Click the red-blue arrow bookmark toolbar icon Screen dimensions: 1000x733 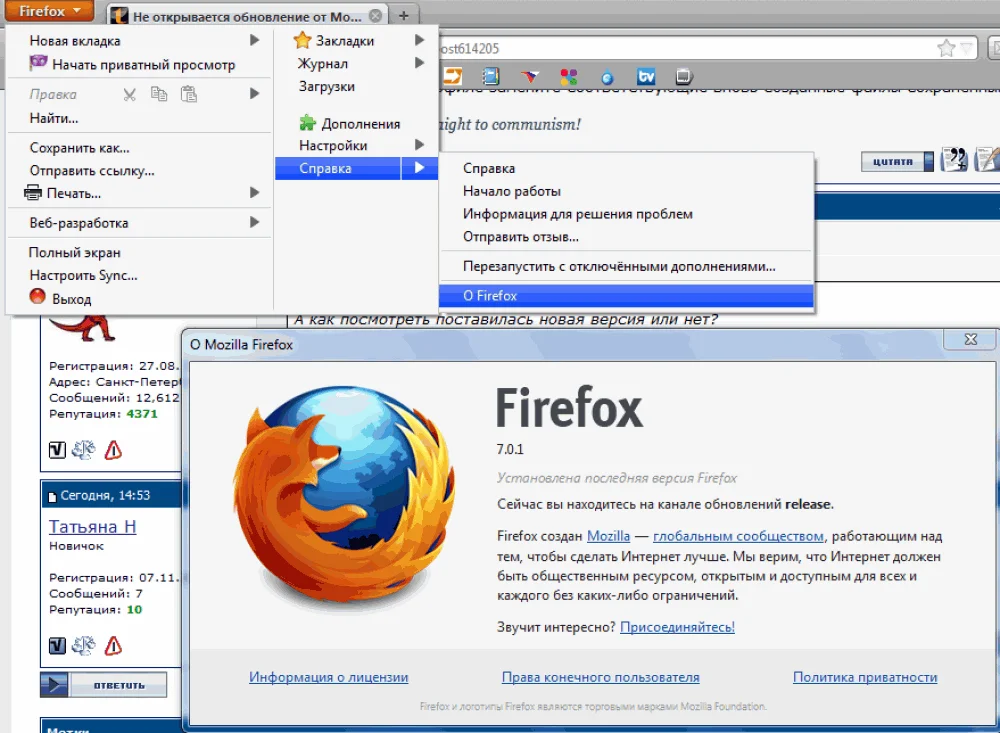coord(529,77)
